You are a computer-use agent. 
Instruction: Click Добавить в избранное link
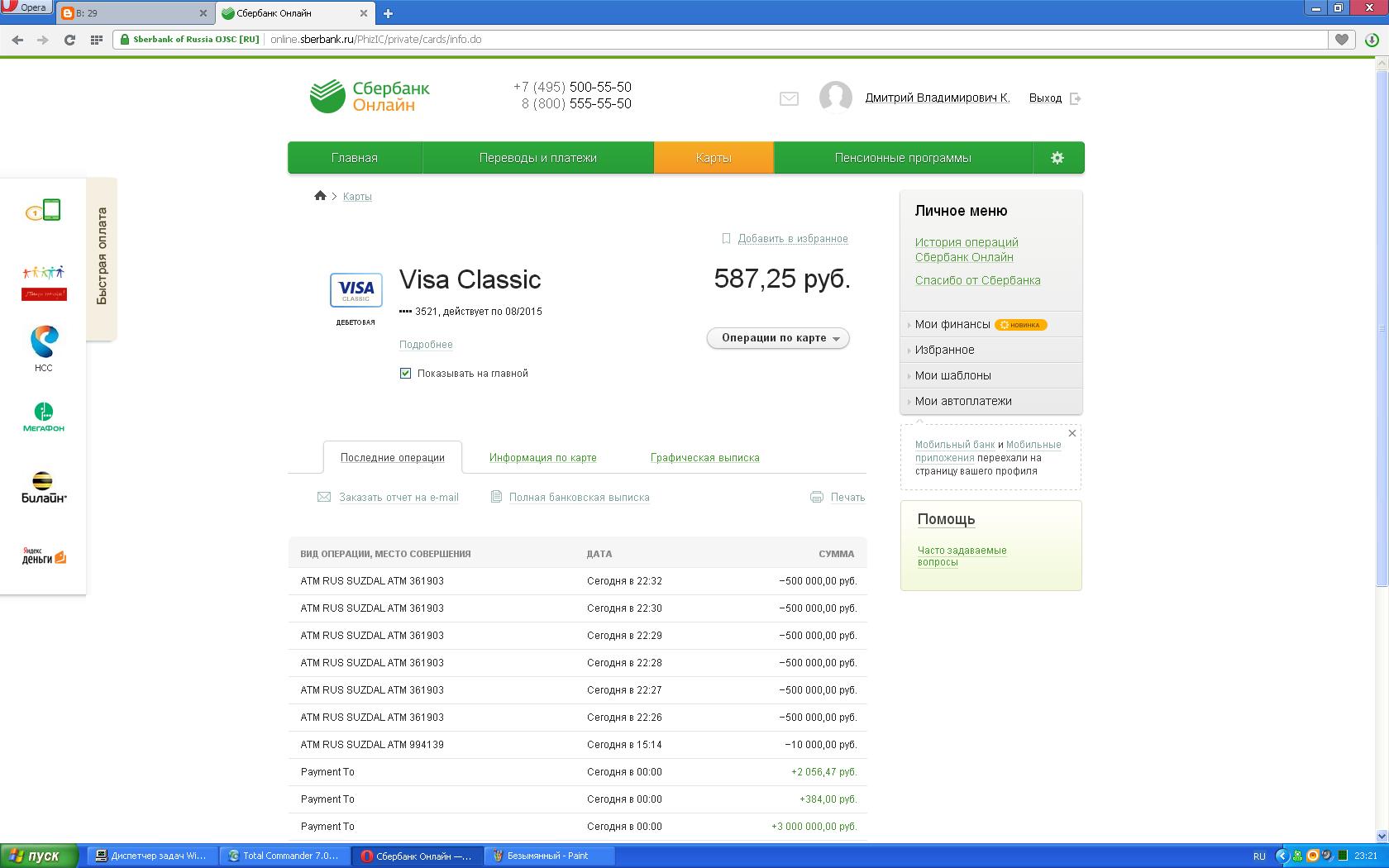[793, 239]
